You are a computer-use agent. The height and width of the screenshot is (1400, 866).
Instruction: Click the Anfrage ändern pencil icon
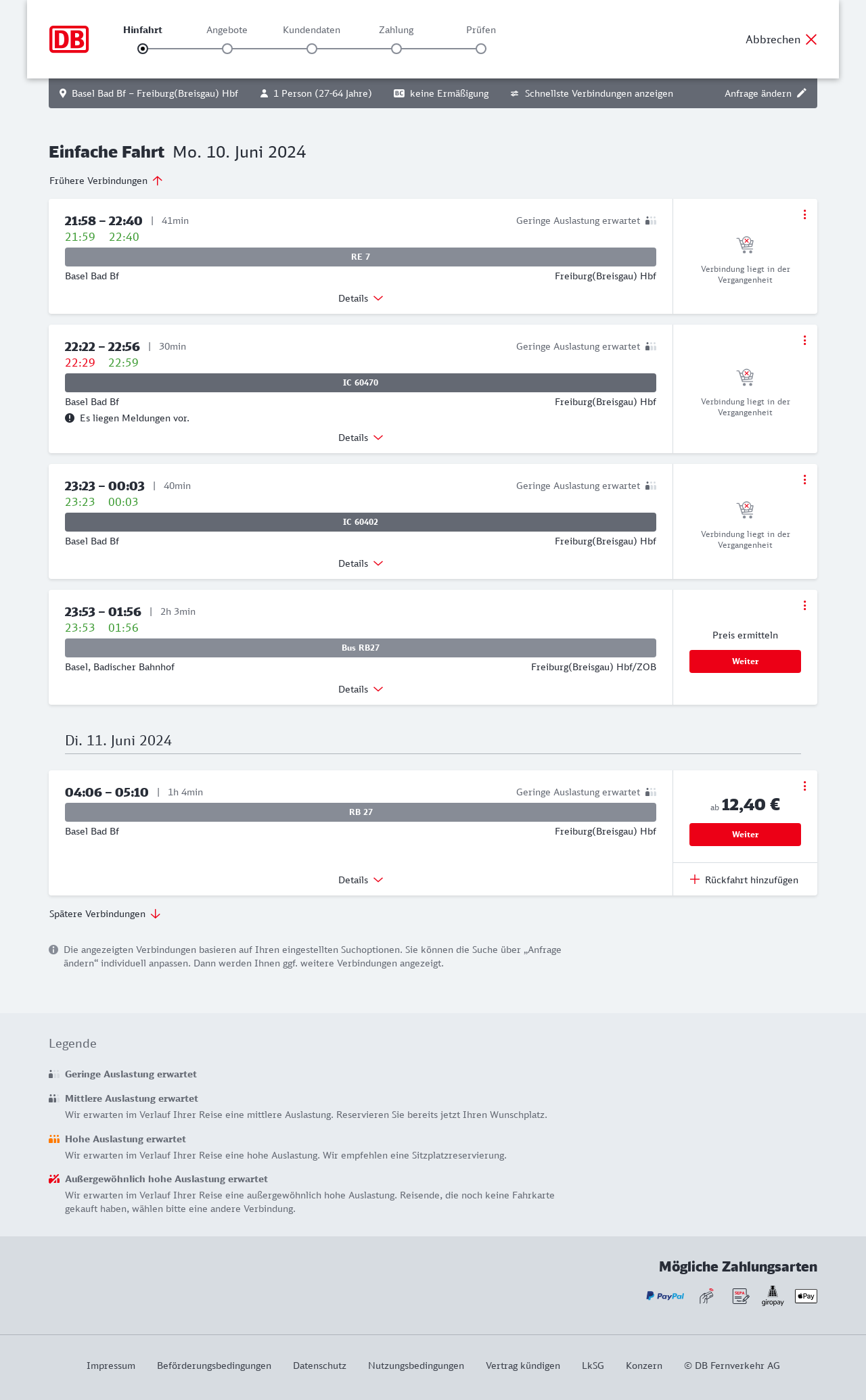[802, 93]
